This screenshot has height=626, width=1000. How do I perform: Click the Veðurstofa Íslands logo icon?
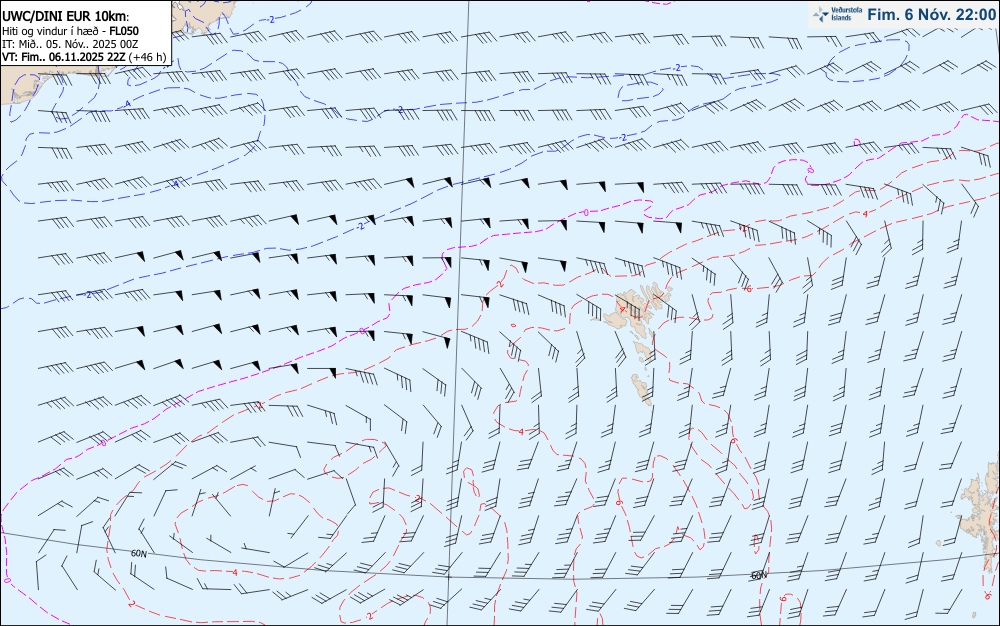(821, 14)
